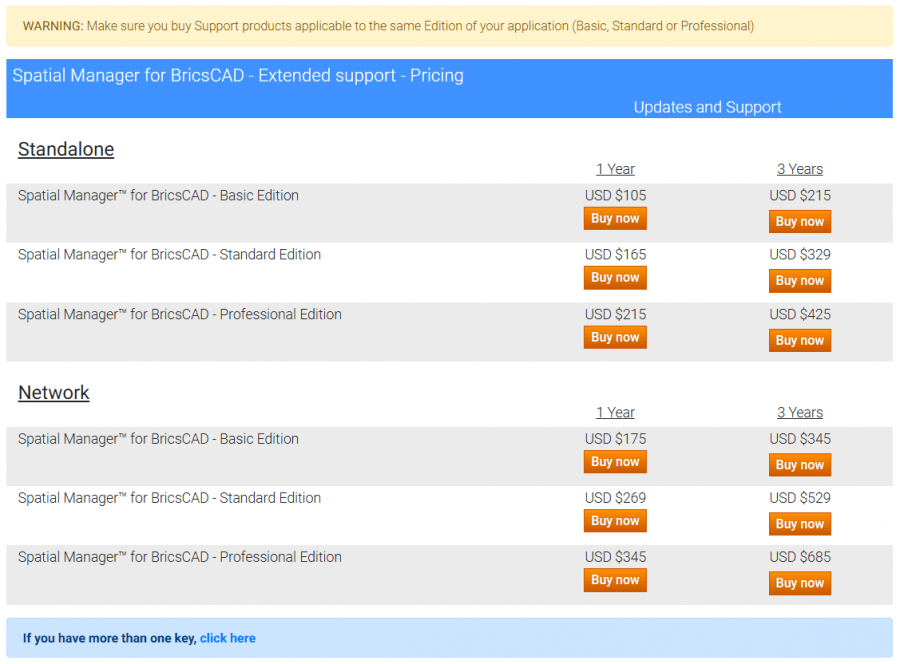
Task: Select the Standalone section heading
Action: pos(65,149)
